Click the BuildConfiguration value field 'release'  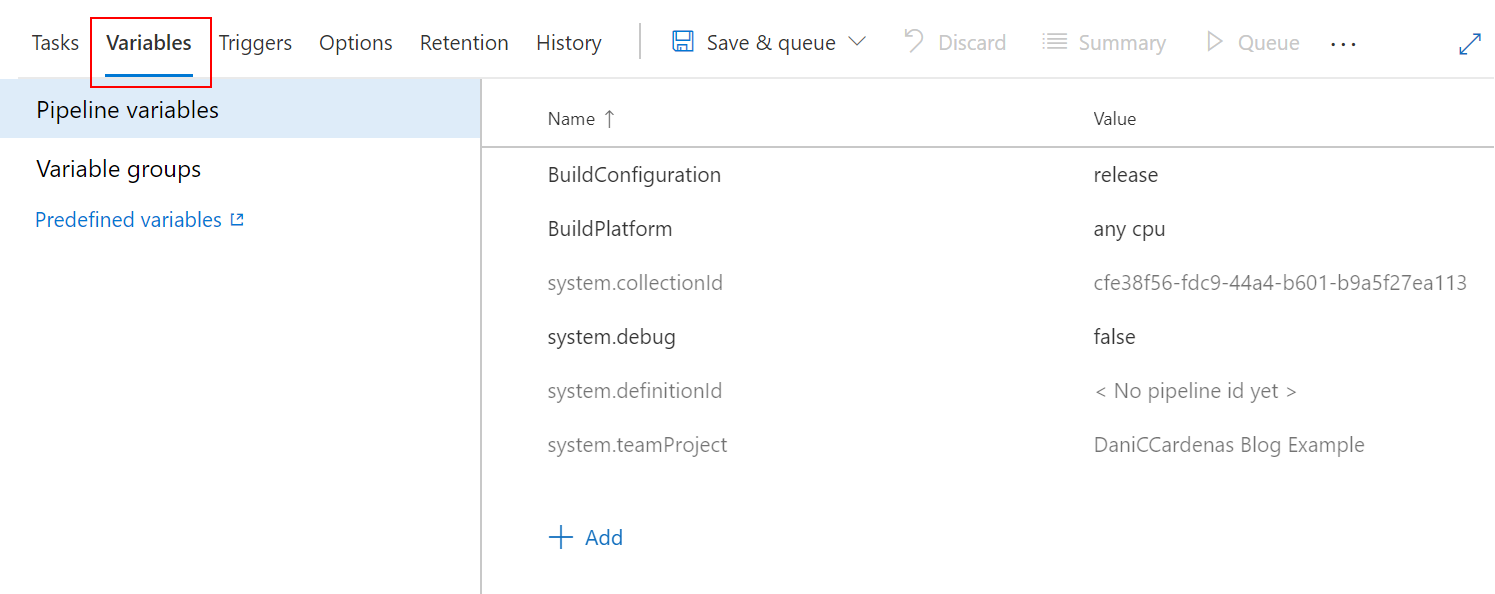(x=1126, y=175)
